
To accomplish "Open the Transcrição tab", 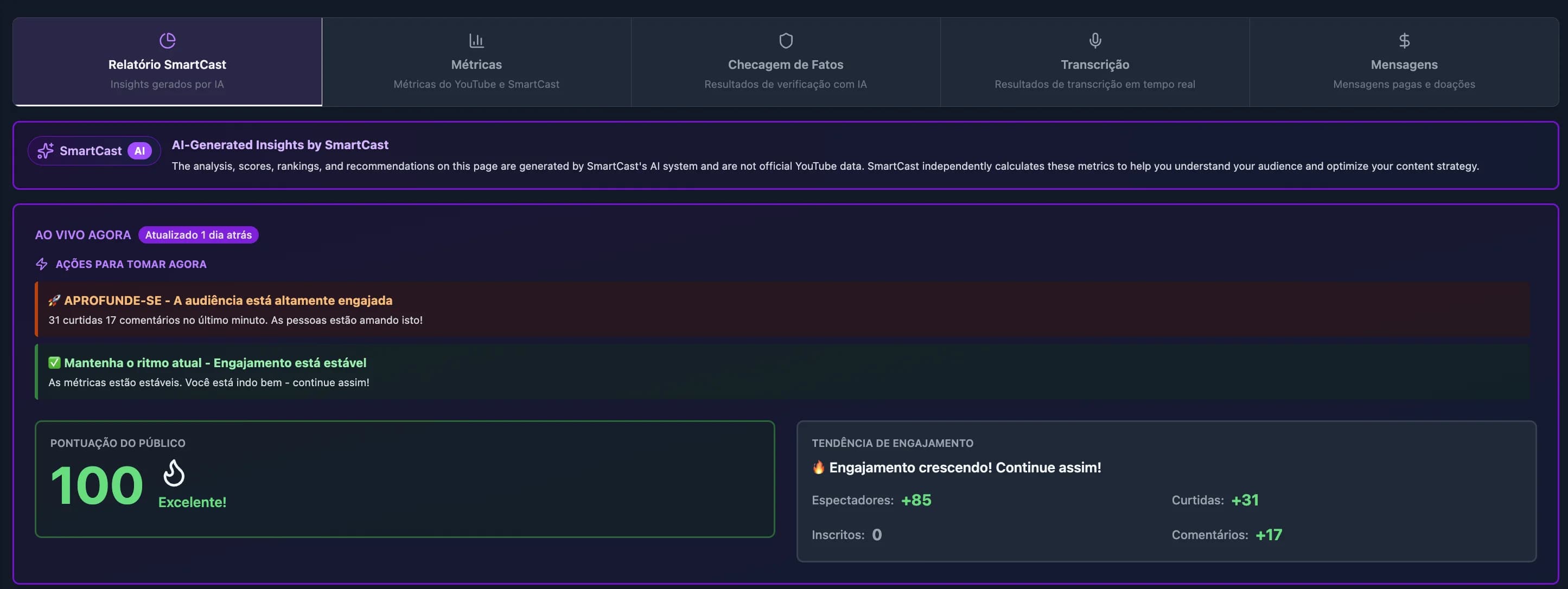I will point(1095,62).
